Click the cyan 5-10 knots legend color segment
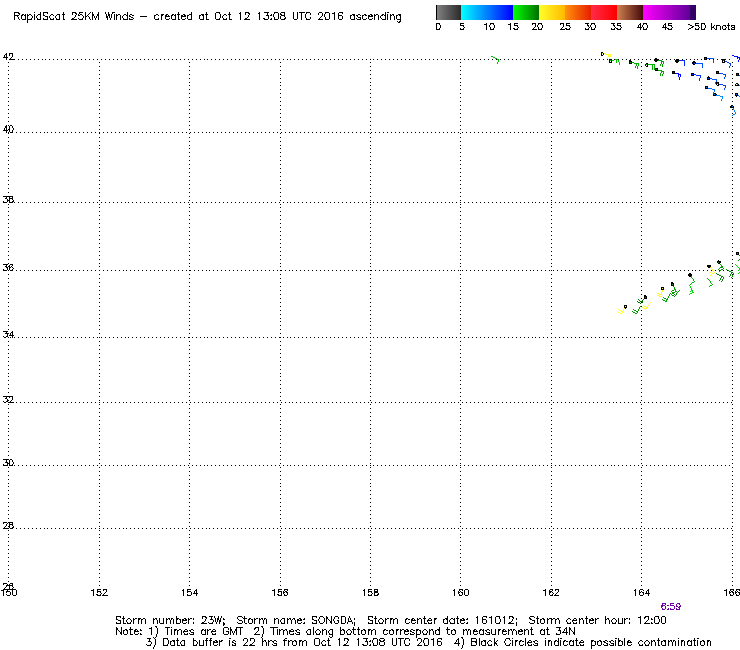The width and height of the screenshot is (740, 650). 474,12
